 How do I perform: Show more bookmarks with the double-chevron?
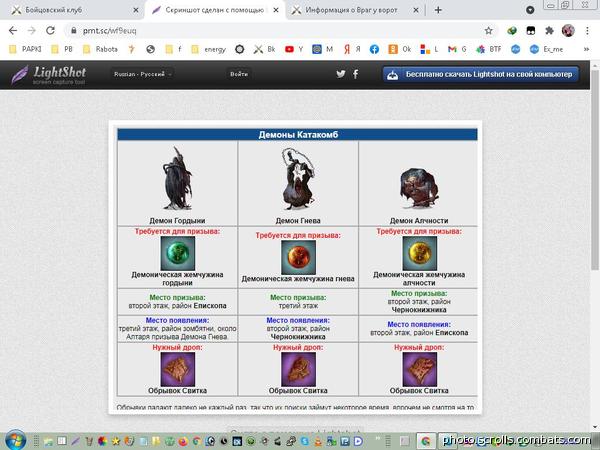tap(586, 49)
